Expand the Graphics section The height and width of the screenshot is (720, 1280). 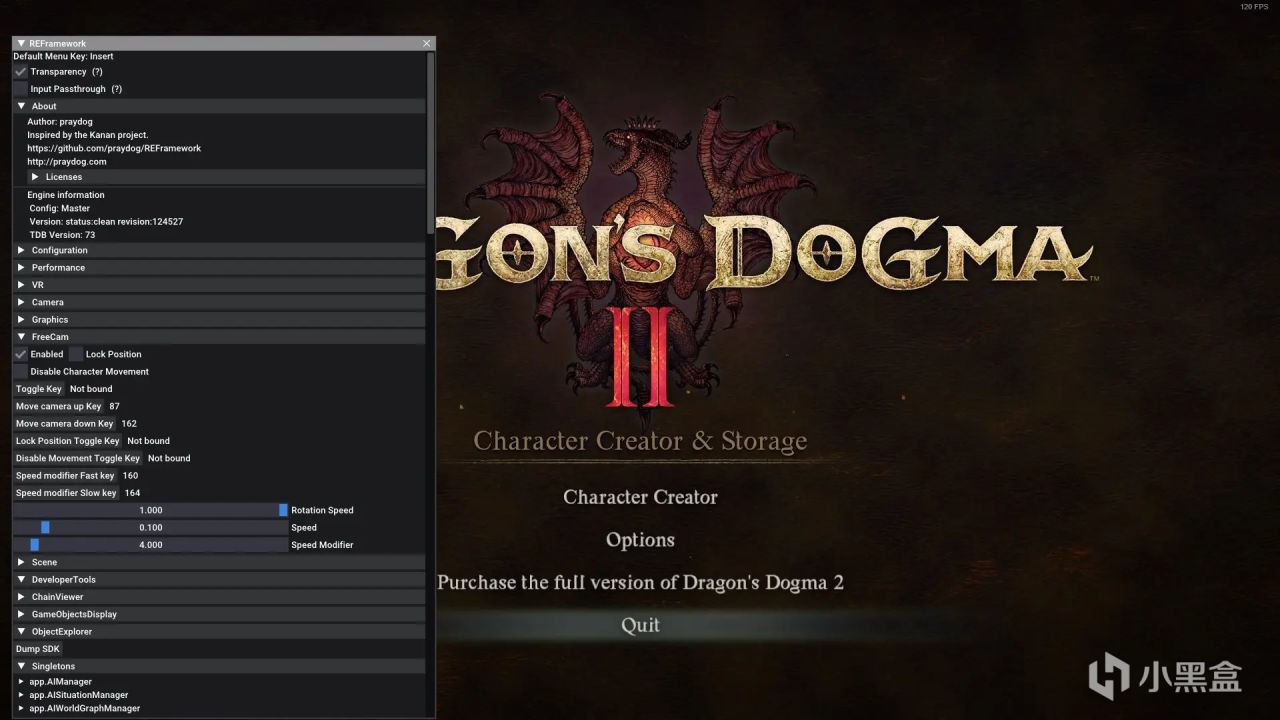click(219, 320)
